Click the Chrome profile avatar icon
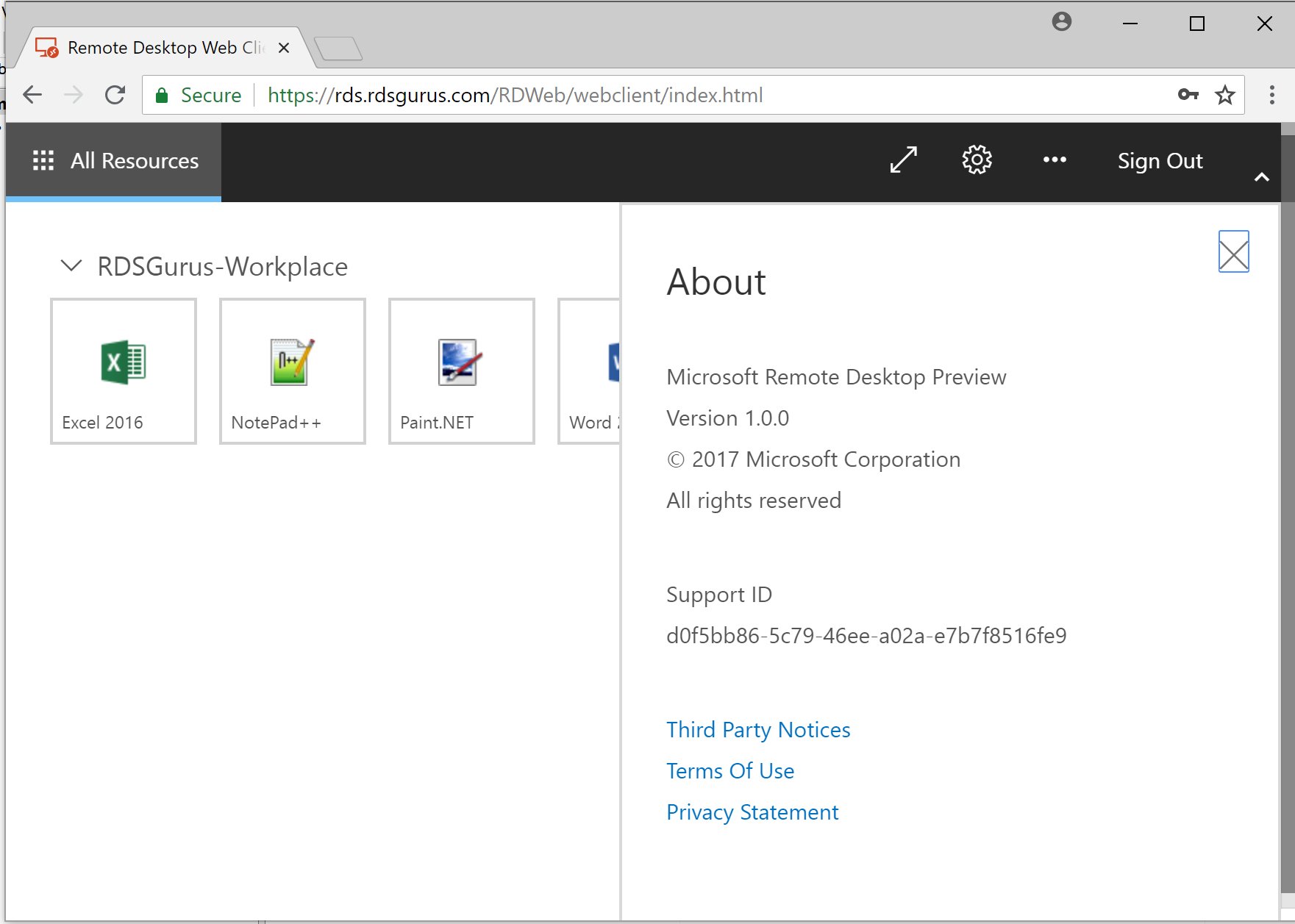The image size is (1295, 924). [x=1062, y=22]
